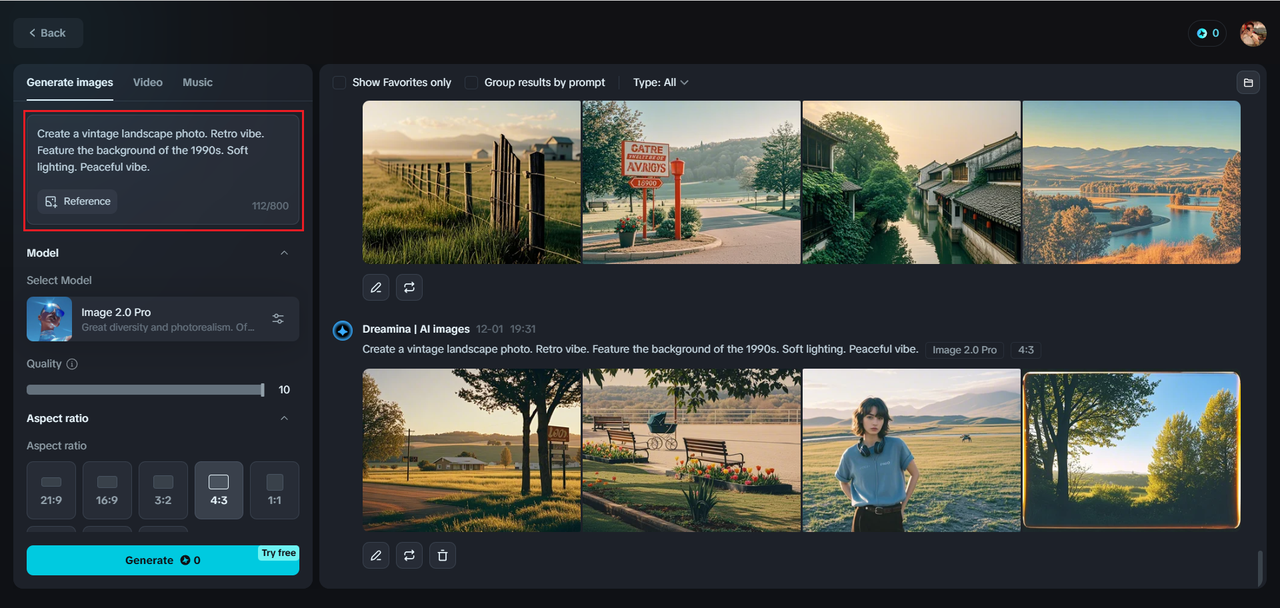Open the red roadside sign thumbnail
This screenshot has width=1280, height=608.
[x=691, y=182]
